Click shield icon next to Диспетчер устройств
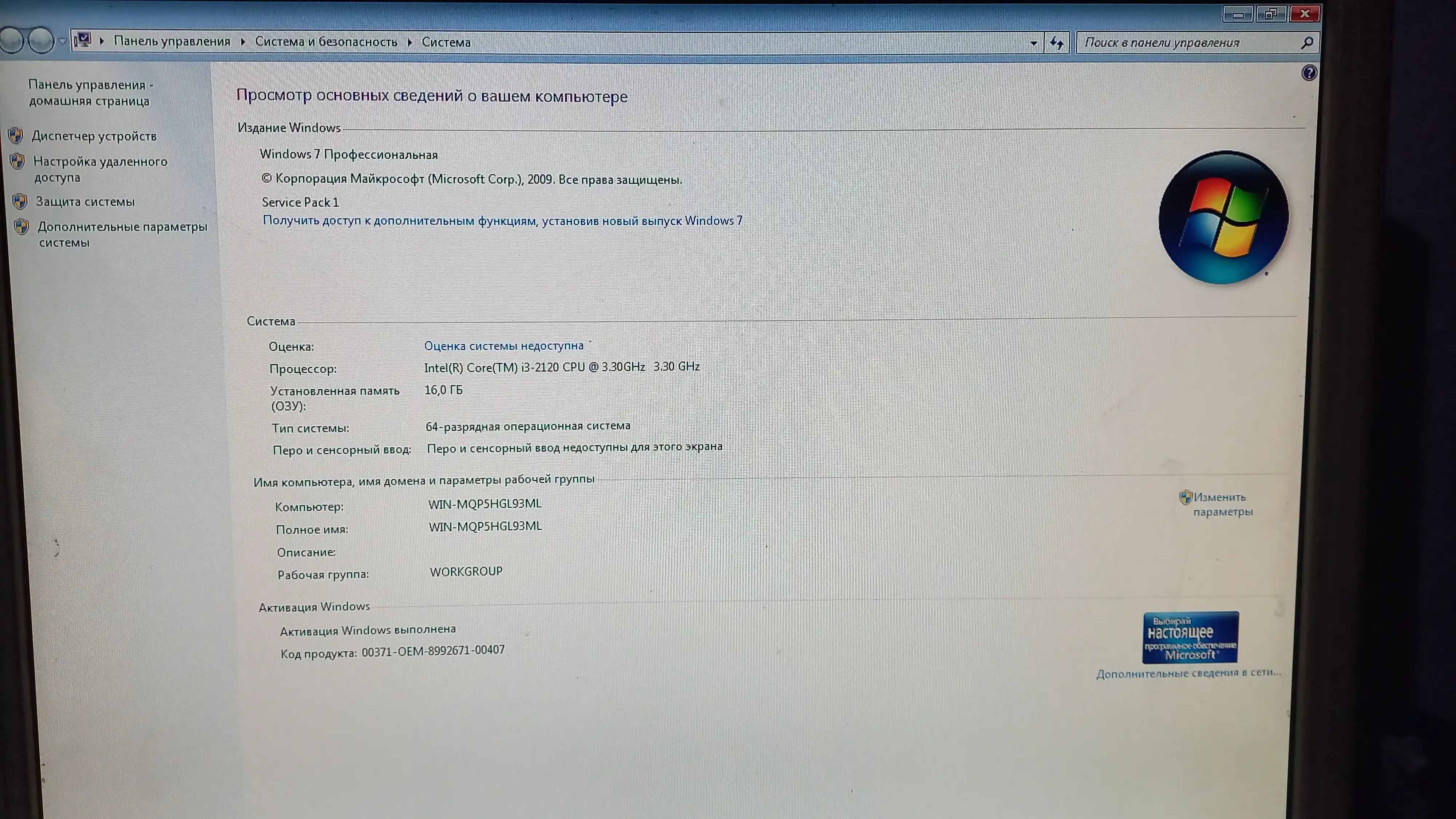This screenshot has height=819, width=1456. coord(16,136)
